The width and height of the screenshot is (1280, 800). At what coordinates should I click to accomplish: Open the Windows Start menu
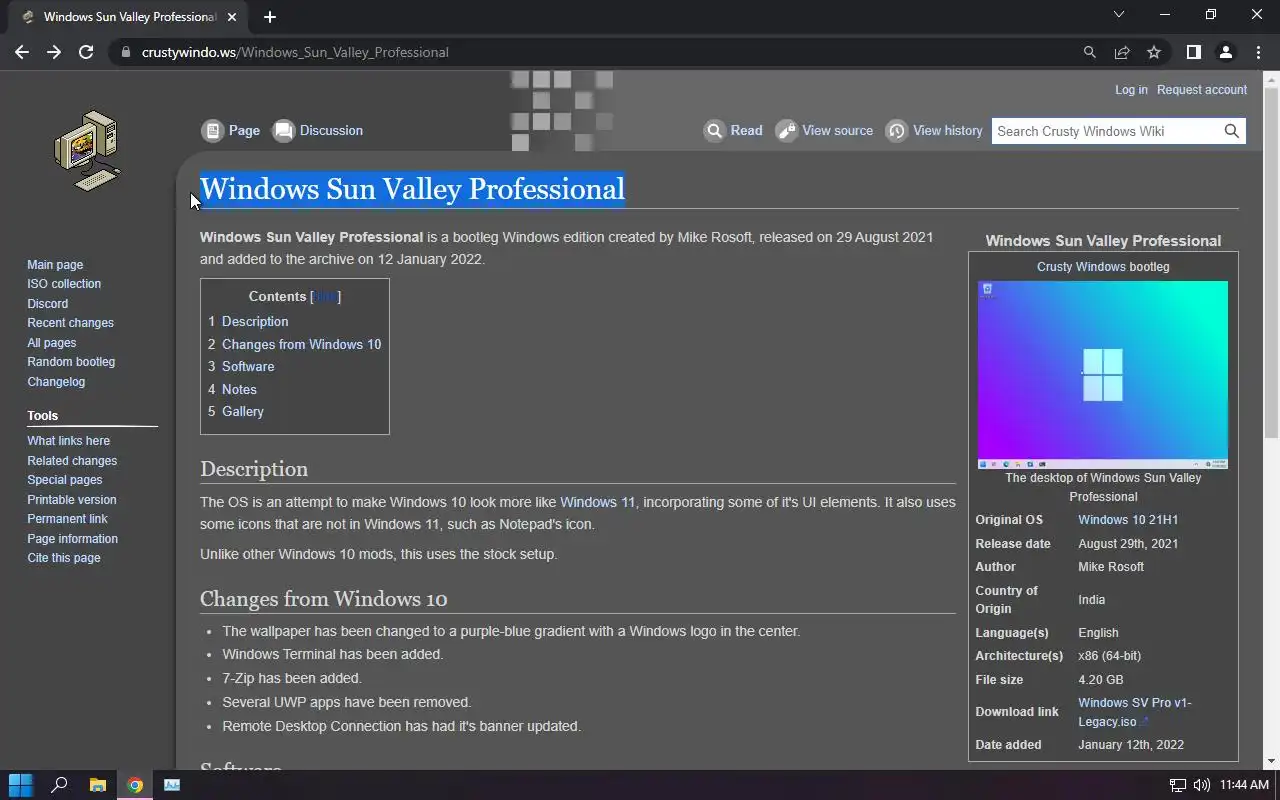[21, 785]
